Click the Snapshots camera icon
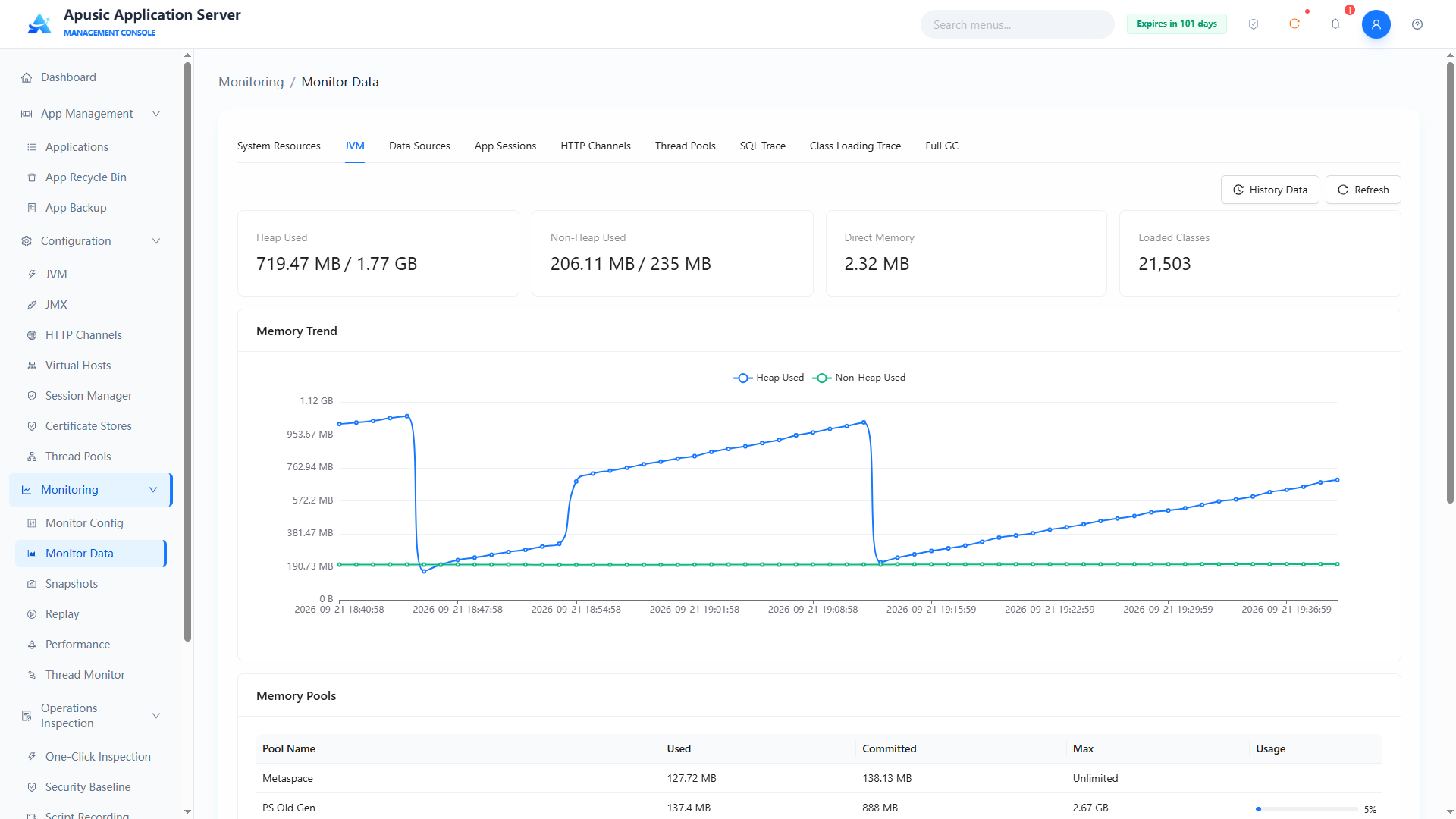 (x=32, y=584)
